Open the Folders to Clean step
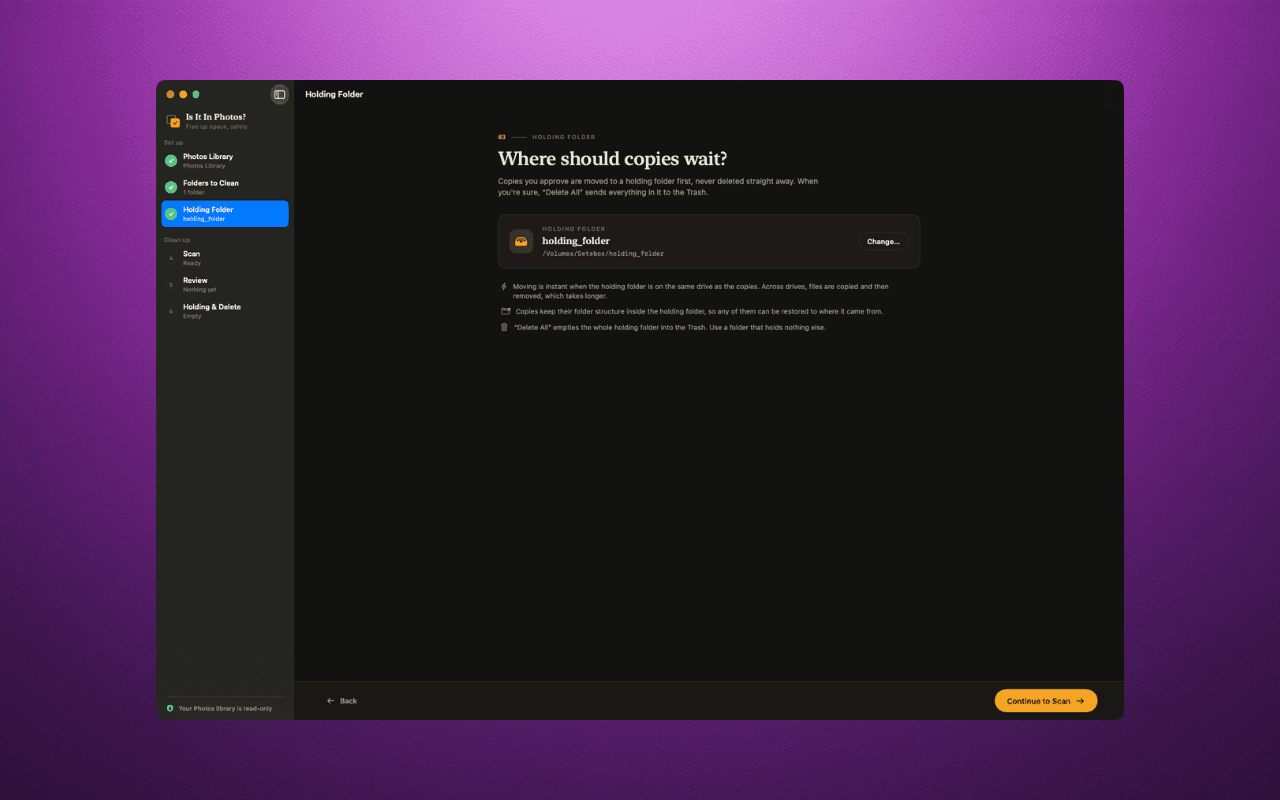Image resolution: width=1280 pixels, height=800 pixels. [225, 187]
